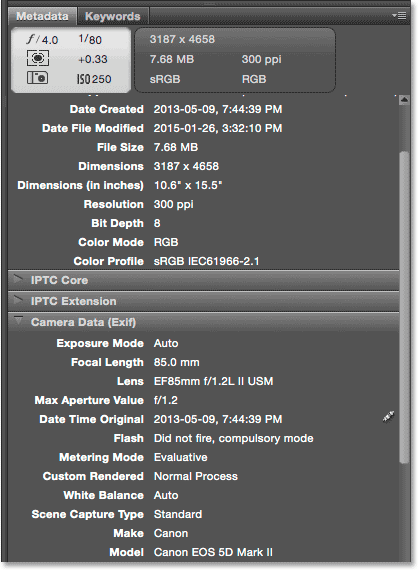Viewport: 418px width, 570px height.
Task: Switch to the Keywords tab
Action: pyautogui.click(x=112, y=16)
